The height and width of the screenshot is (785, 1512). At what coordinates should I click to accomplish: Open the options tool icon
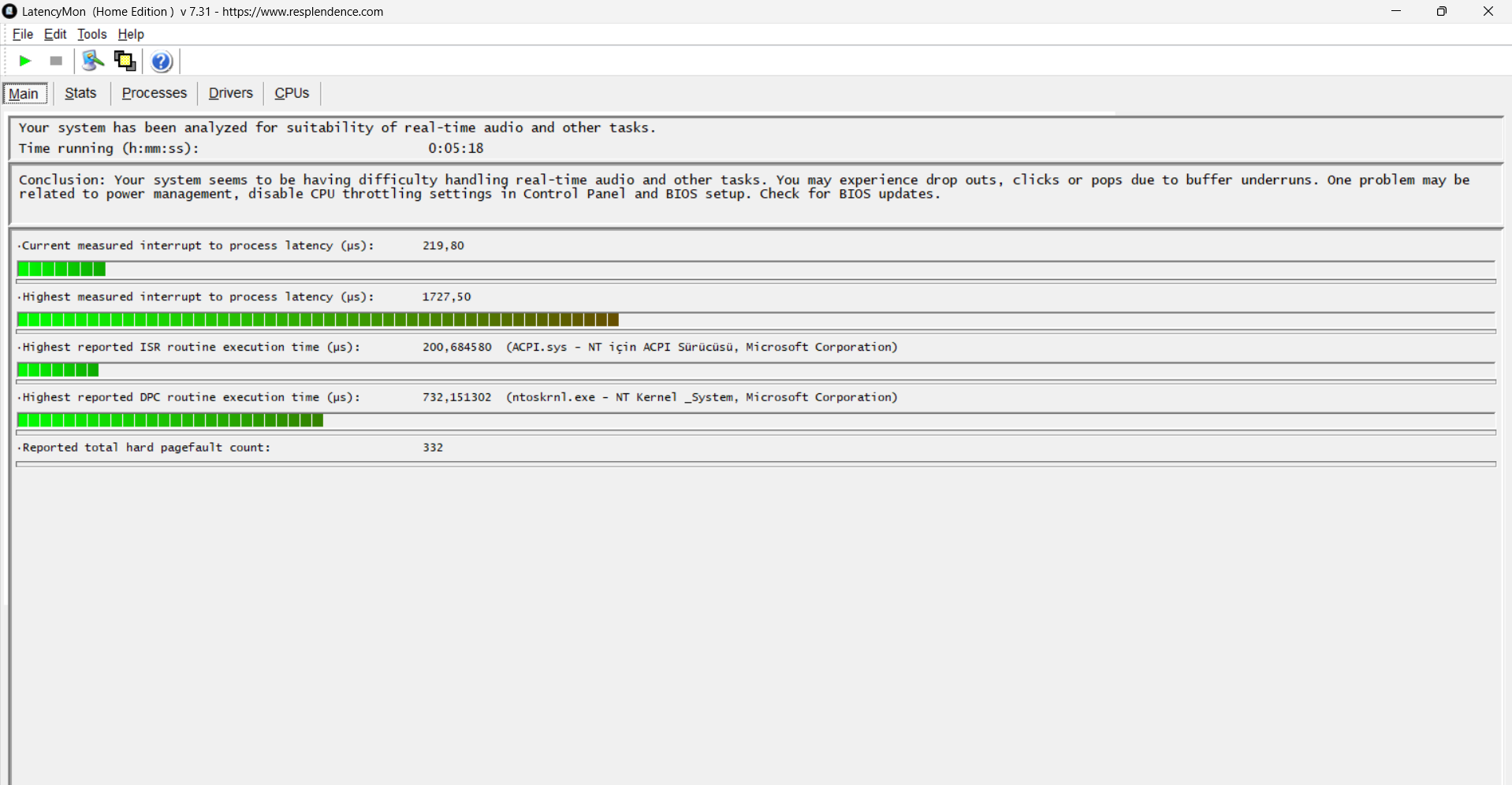pos(93,61)
